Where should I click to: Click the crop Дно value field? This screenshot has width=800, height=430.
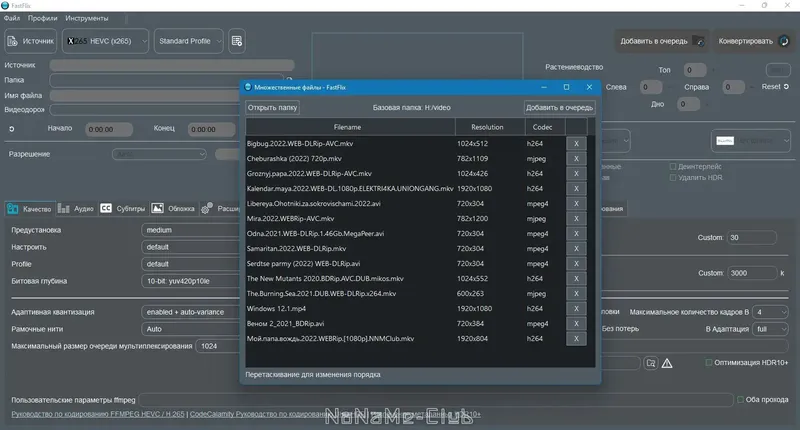[x=688, y=104]
